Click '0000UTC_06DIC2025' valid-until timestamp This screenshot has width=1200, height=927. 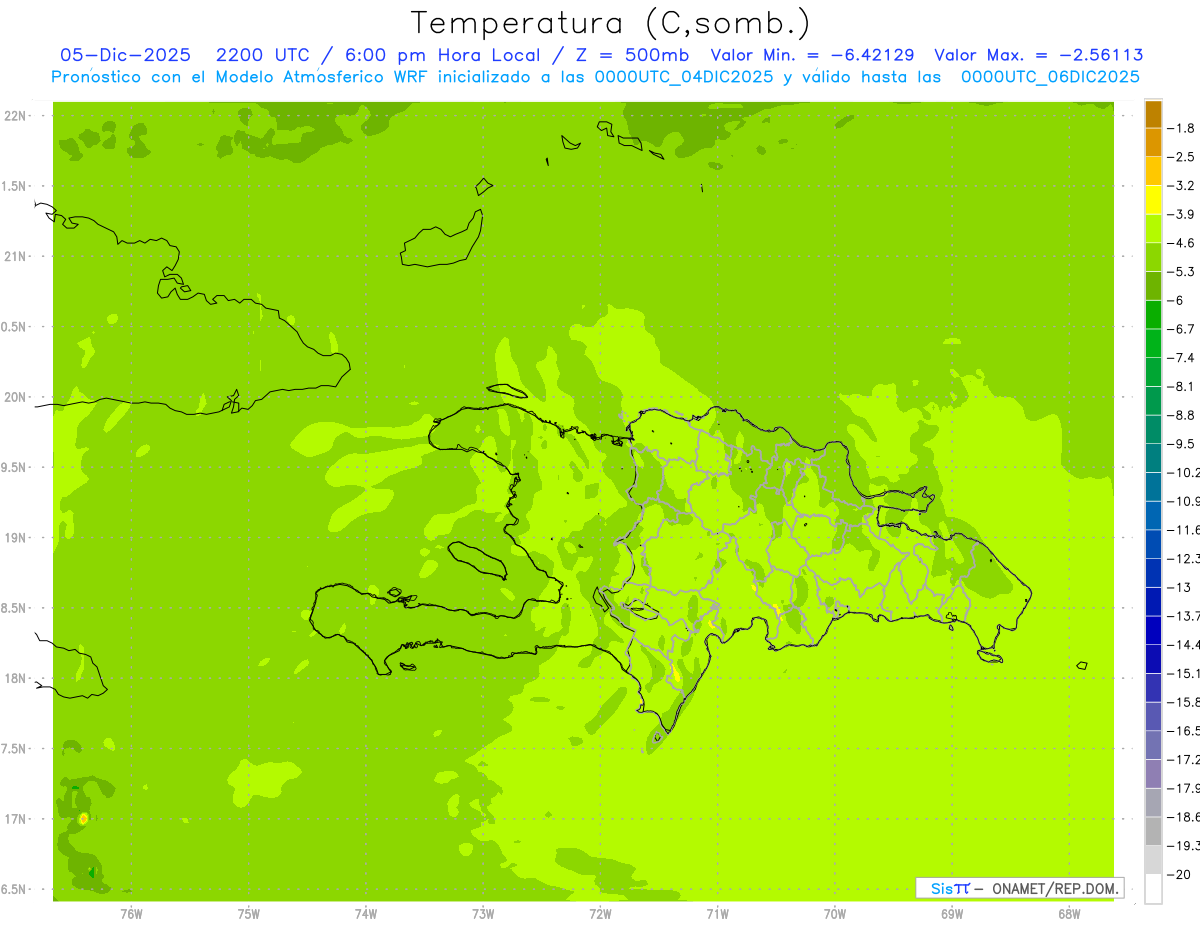[x=1050, y=77]
